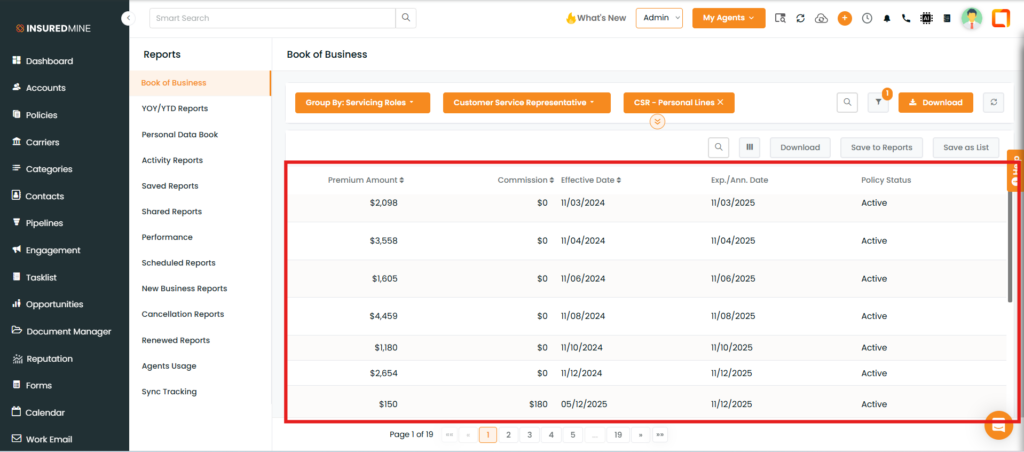Sort by Effective Date column
Viewport: 1024px width, 452px height.
pos(590,180)
